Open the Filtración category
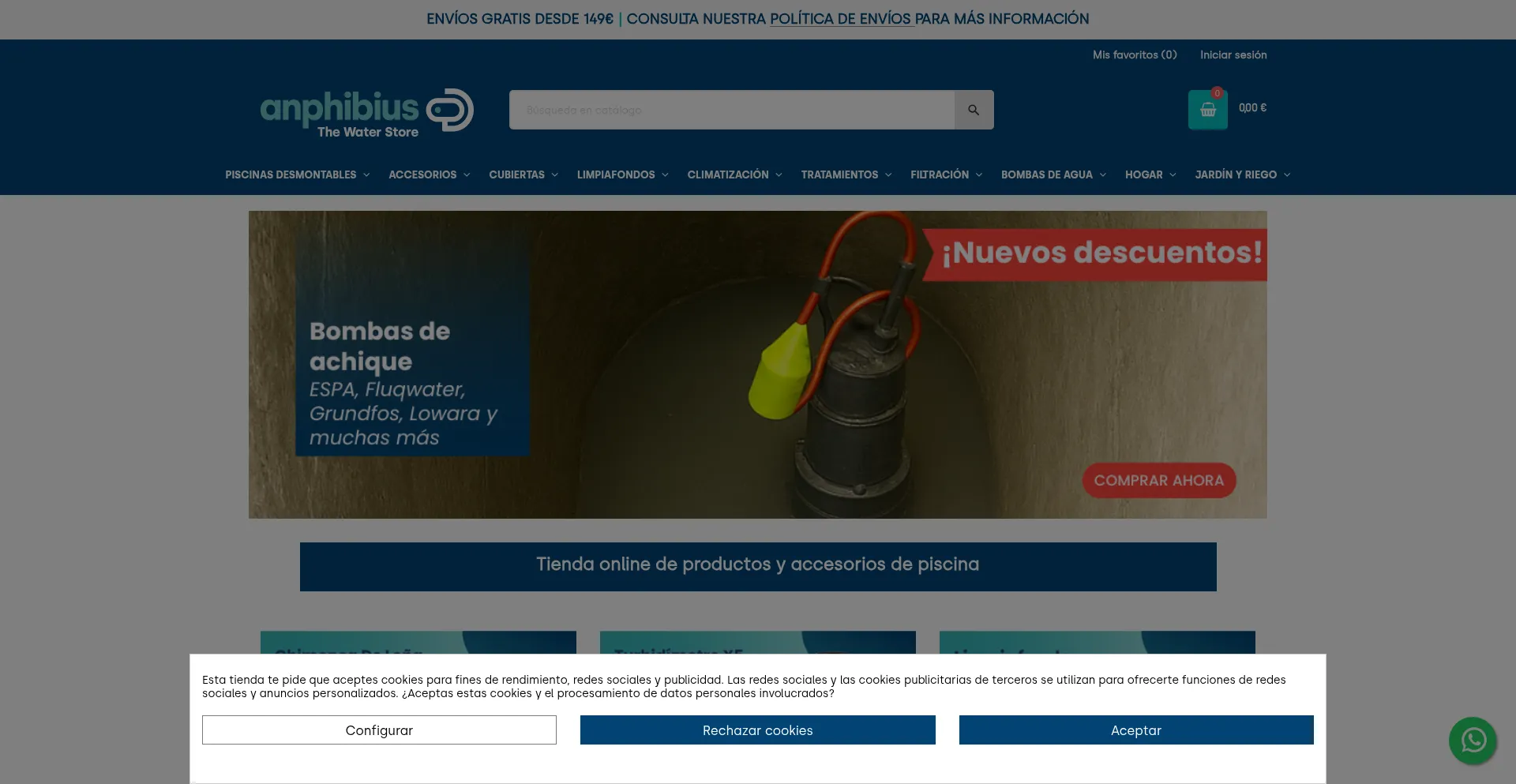Screen dimensions: 1516x784 [940, 174]
